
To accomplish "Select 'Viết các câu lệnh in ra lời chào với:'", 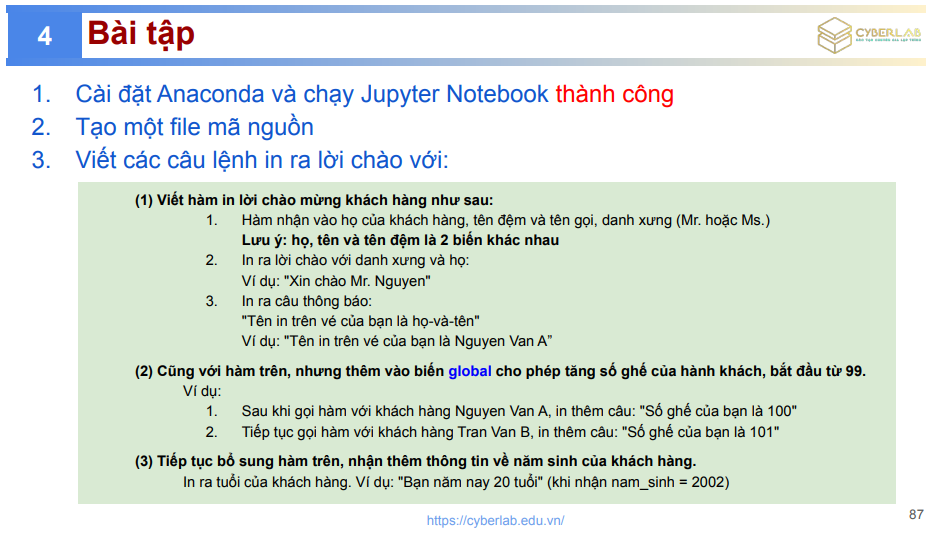I will coord(262,160).
